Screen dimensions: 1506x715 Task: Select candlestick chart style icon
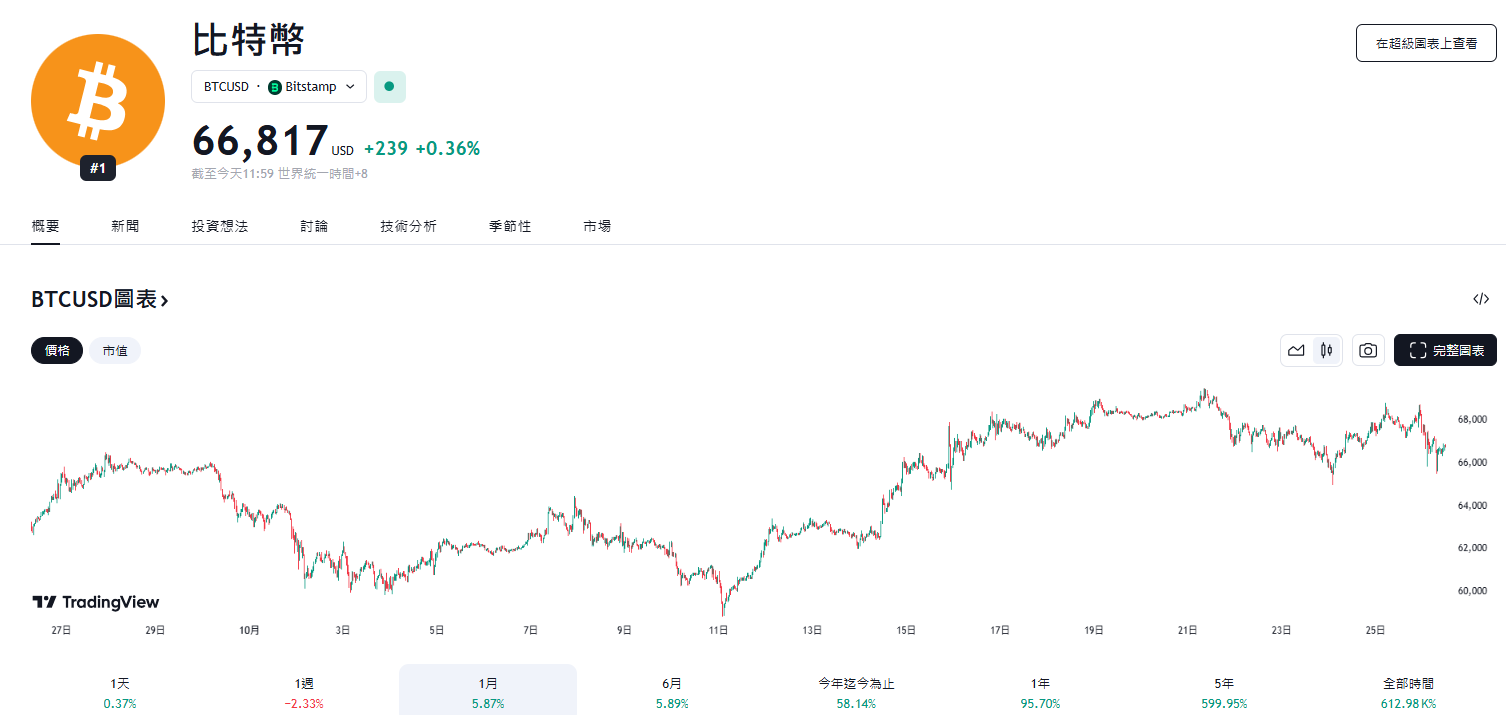[x=1327, y=350]
